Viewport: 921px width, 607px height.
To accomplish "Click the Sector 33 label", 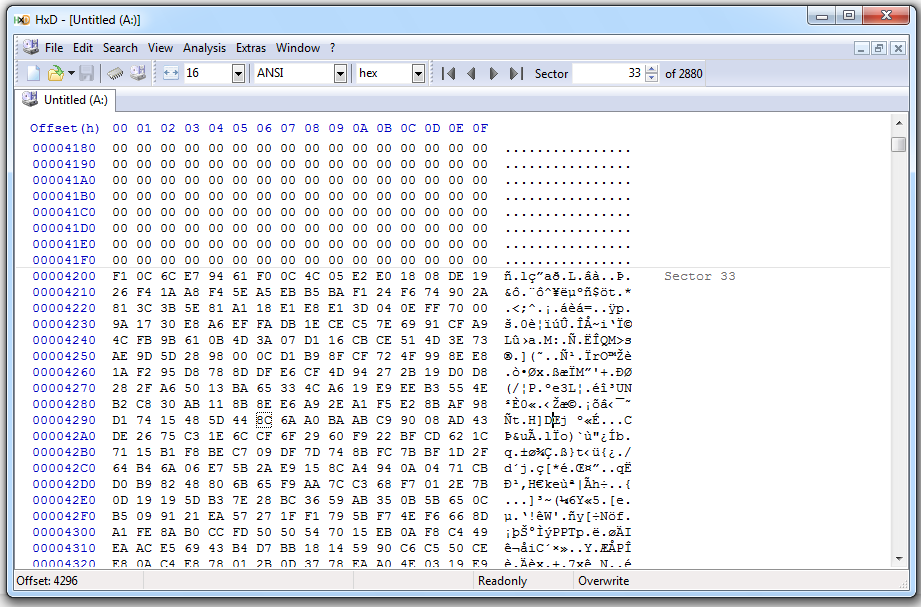I will [700, 276].
